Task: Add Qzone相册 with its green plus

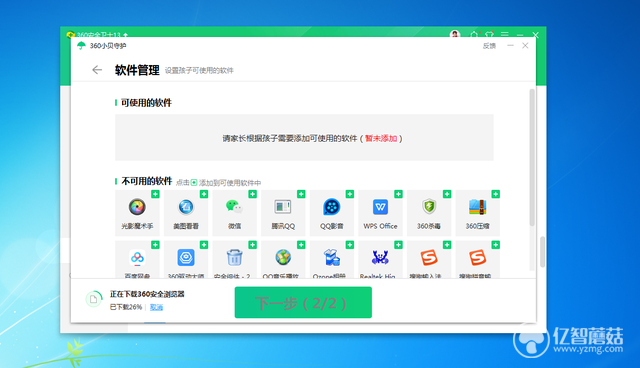Action: (350, 245)
